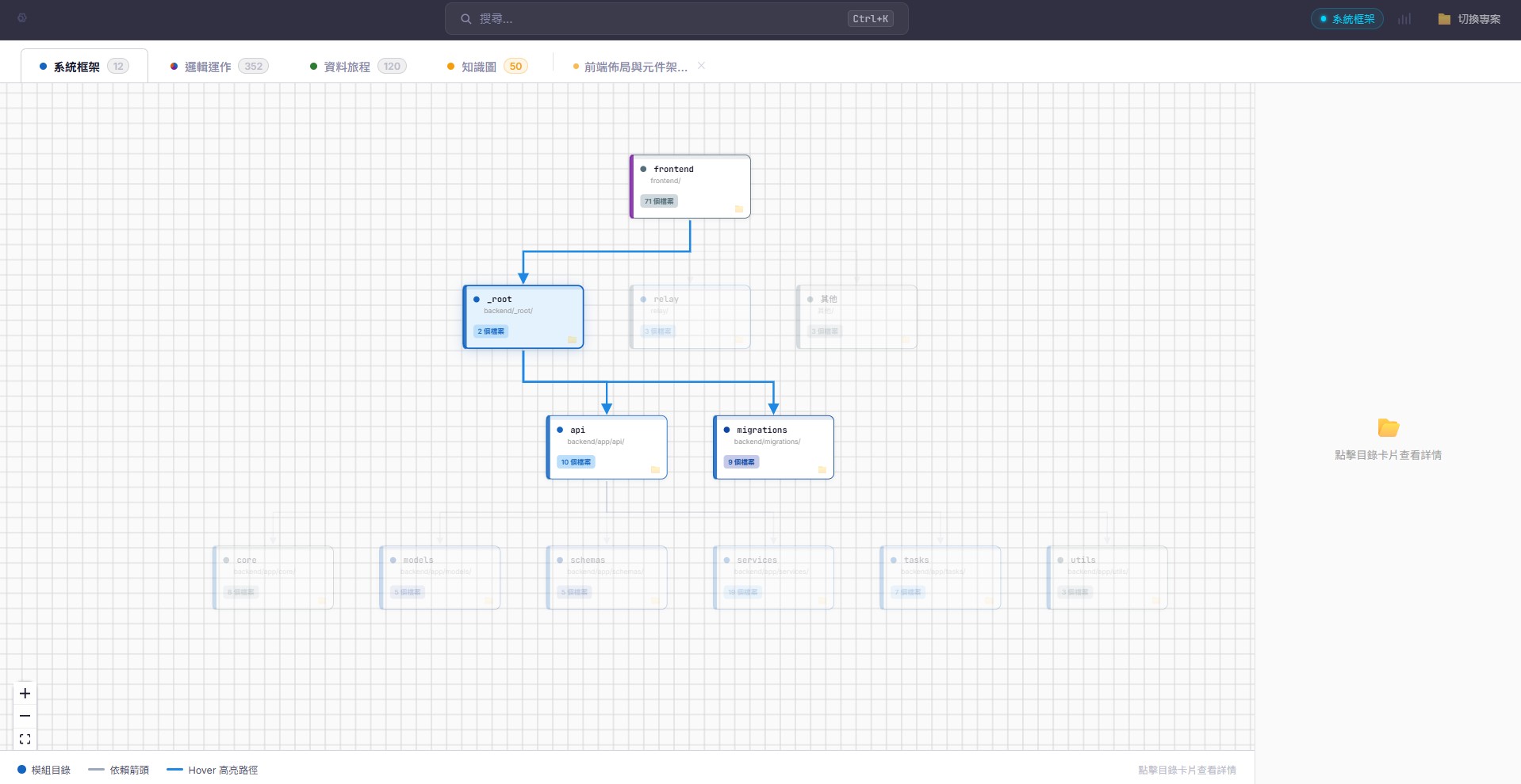Select the 資料旅程 tab
The image size is (1521, 784).
(345, 66)
